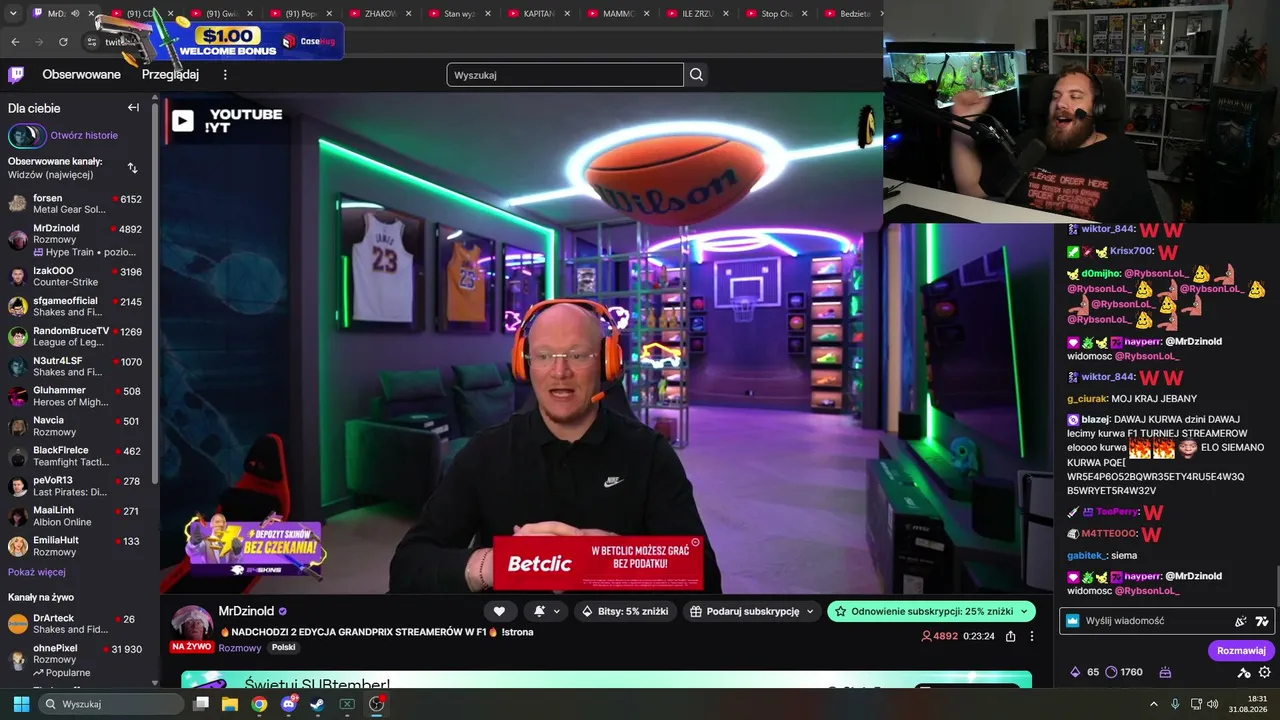This screenshot has height=720, width=1280.
Task: Mute the MrDzinold tab audio icon
Action: pyautogui.click(x=75, y=13)
